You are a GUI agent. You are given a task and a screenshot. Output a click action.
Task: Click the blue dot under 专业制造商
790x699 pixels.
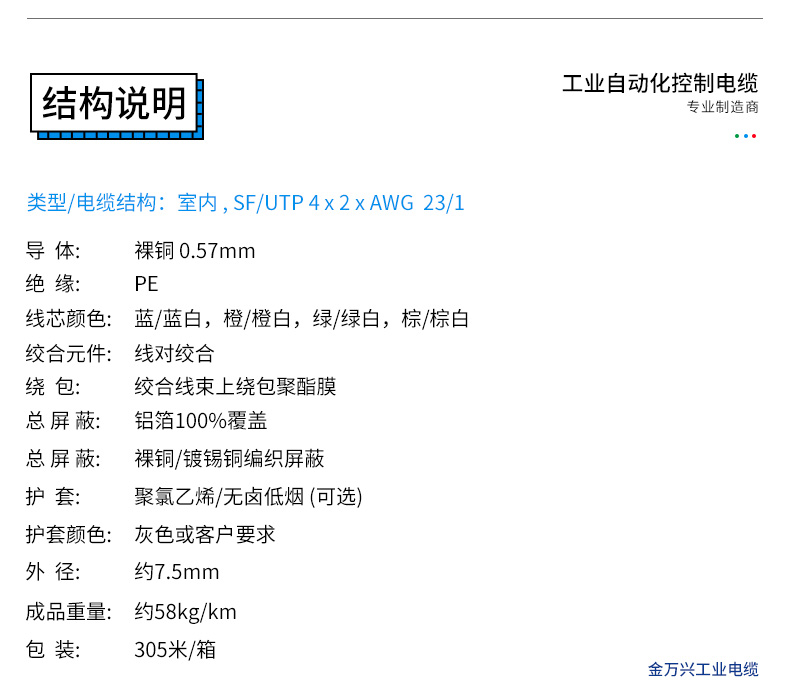click(x=746, y=135)
